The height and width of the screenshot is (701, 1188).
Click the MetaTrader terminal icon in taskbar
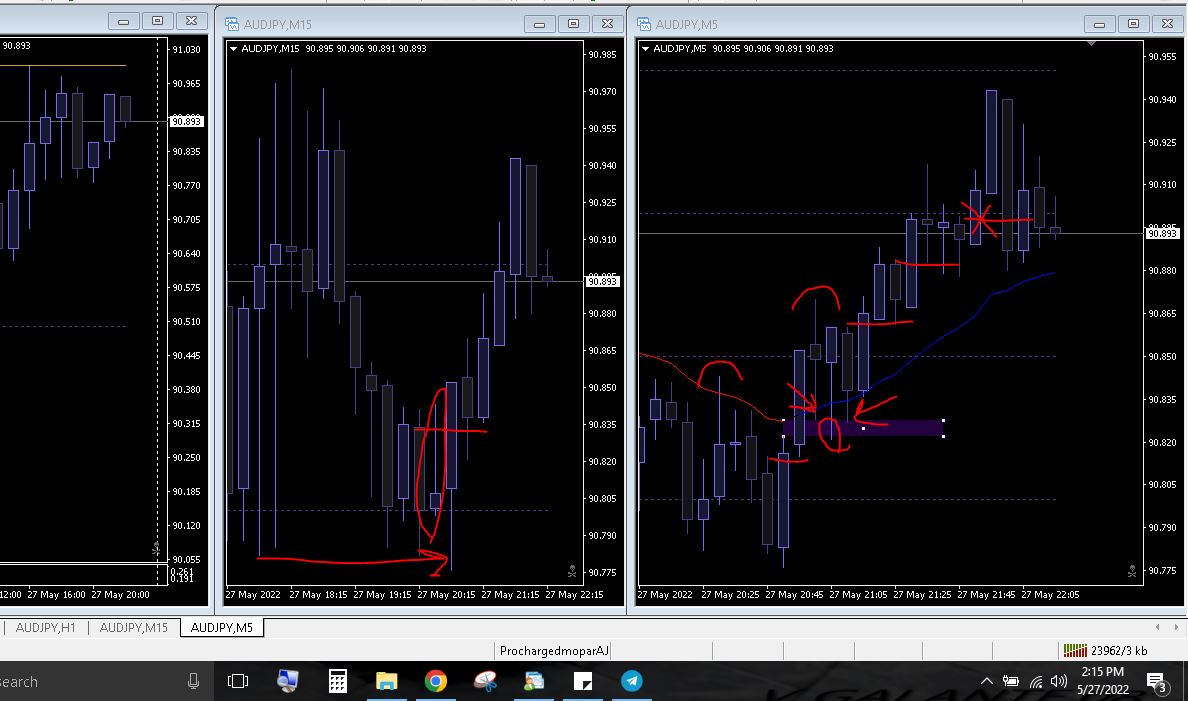(534, 681)
